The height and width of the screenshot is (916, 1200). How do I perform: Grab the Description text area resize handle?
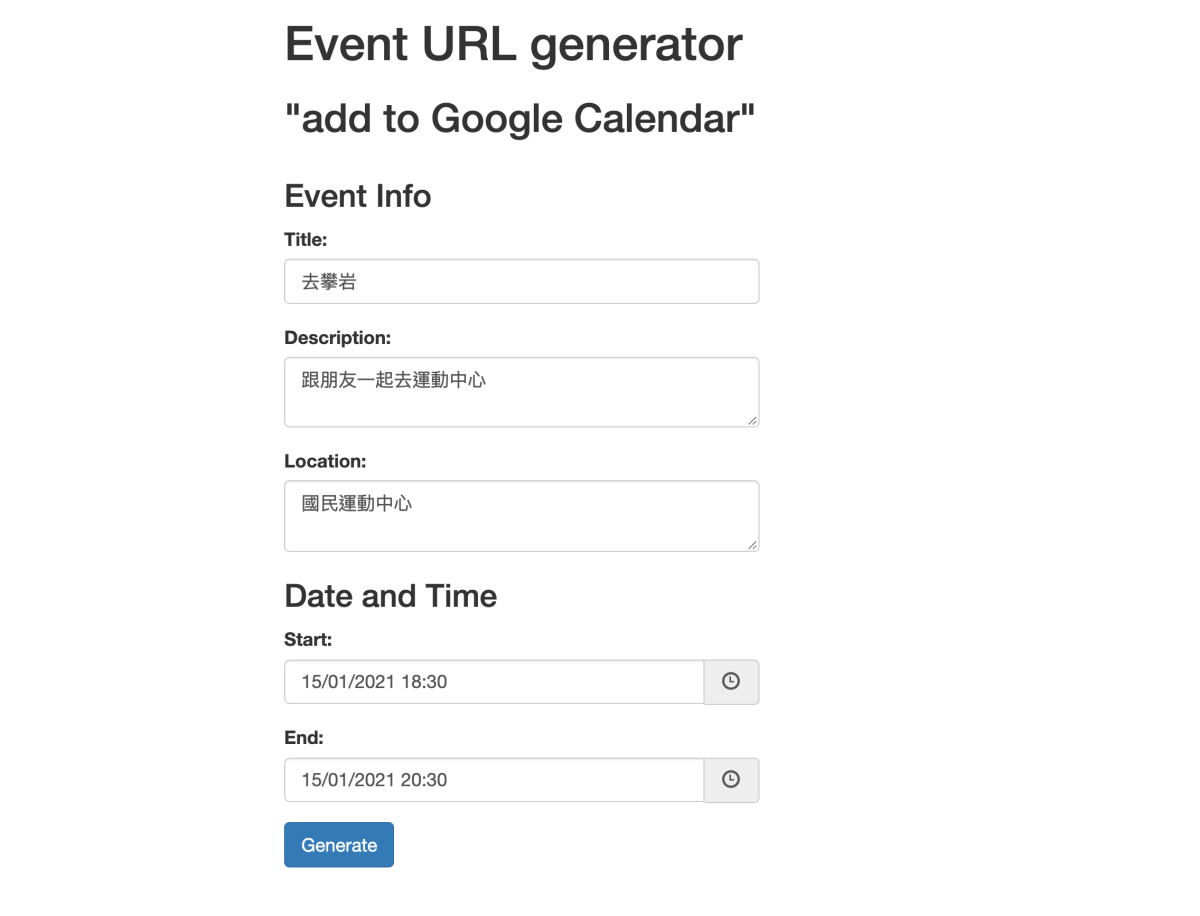pyautogui.click(x=752, y=421)
